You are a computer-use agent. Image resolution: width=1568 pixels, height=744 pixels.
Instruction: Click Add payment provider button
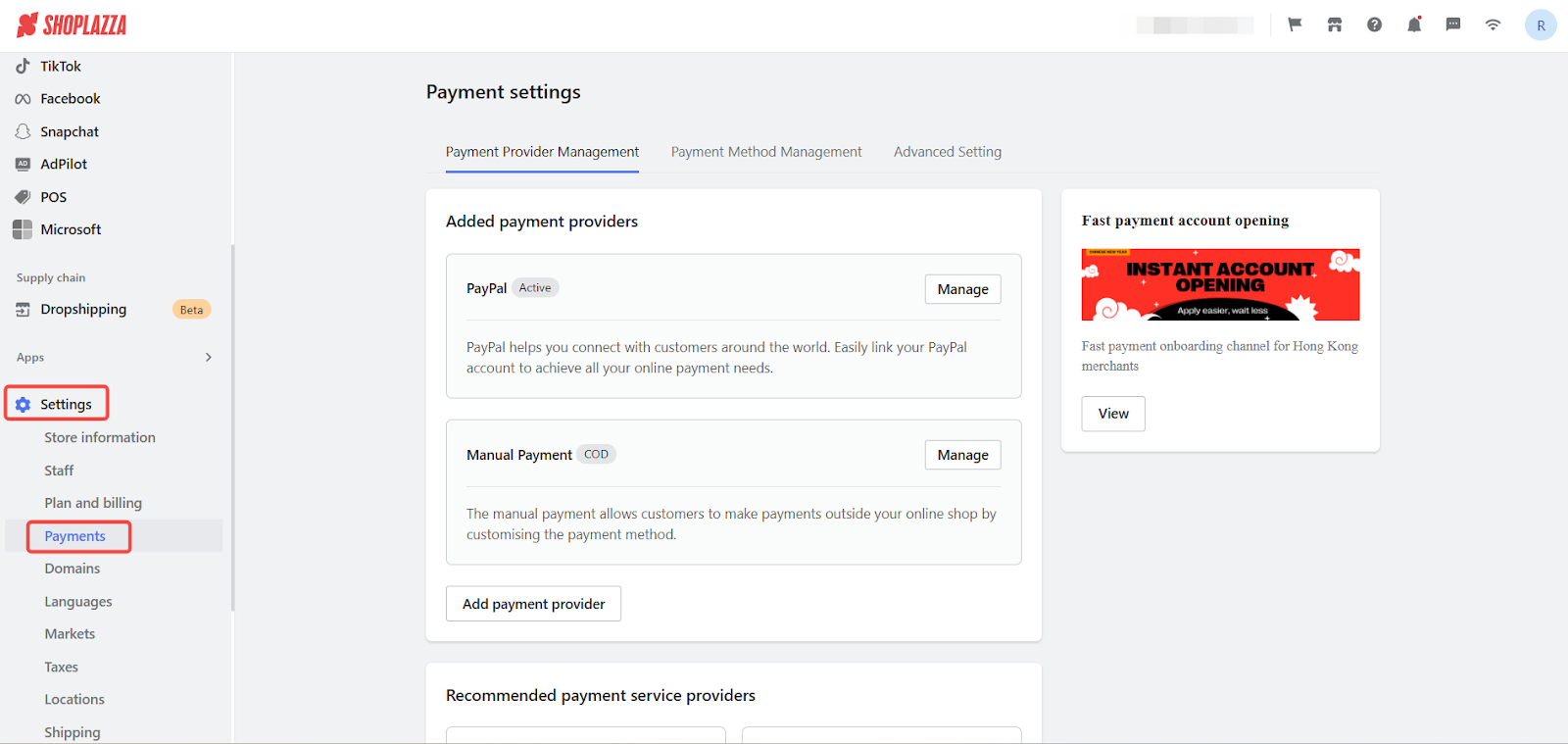[533, 604]
